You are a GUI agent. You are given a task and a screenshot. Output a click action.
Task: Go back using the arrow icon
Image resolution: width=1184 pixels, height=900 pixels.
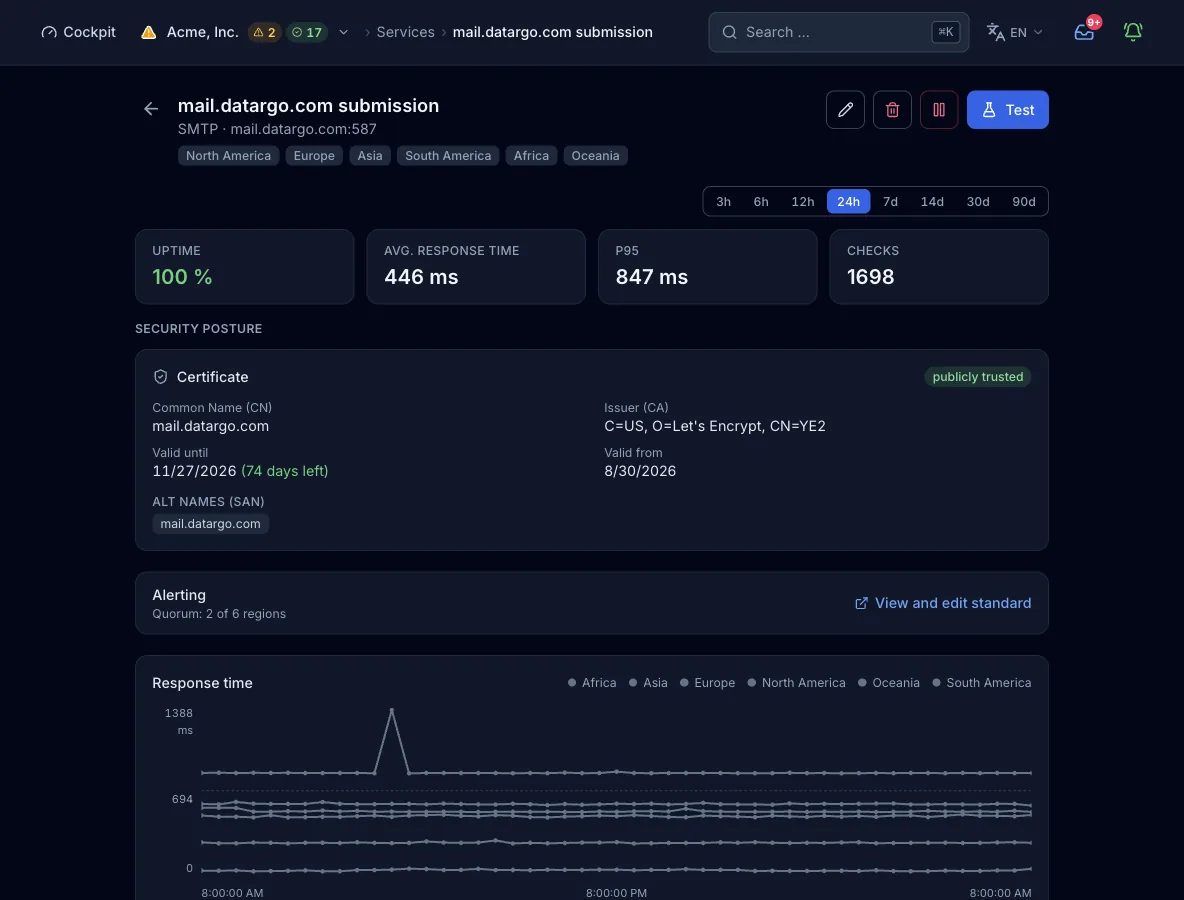151,109
